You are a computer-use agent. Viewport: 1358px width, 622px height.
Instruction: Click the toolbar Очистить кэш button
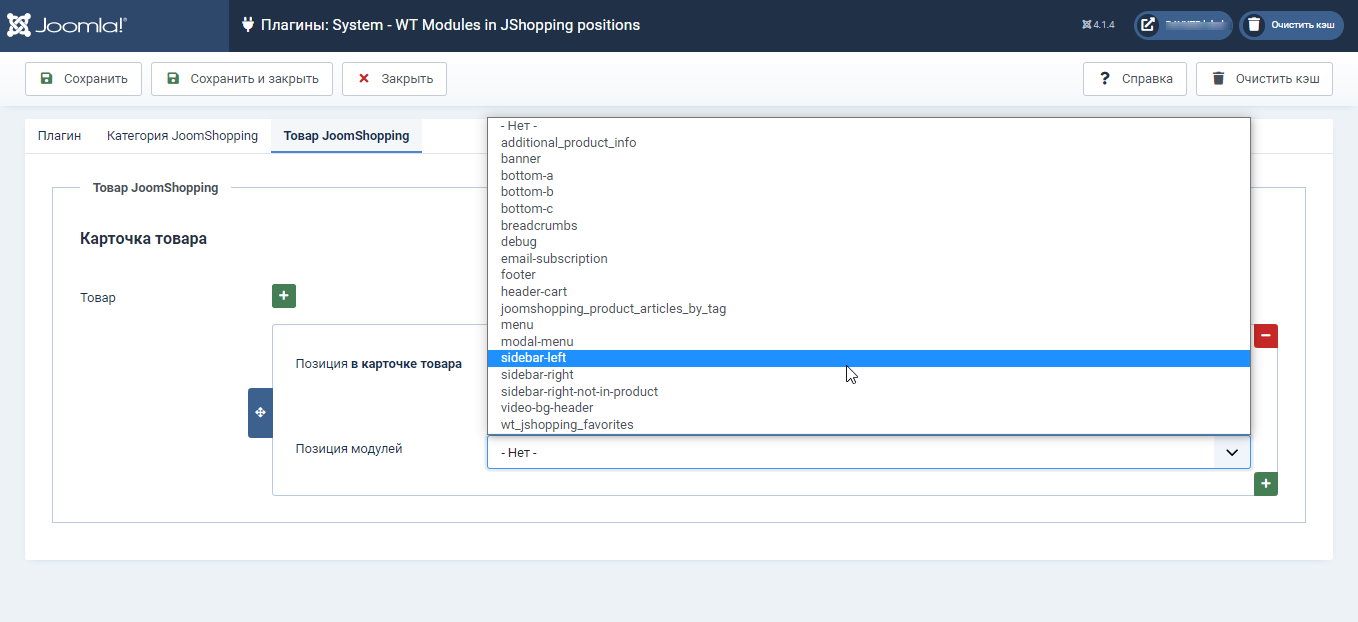point(1264,79)
